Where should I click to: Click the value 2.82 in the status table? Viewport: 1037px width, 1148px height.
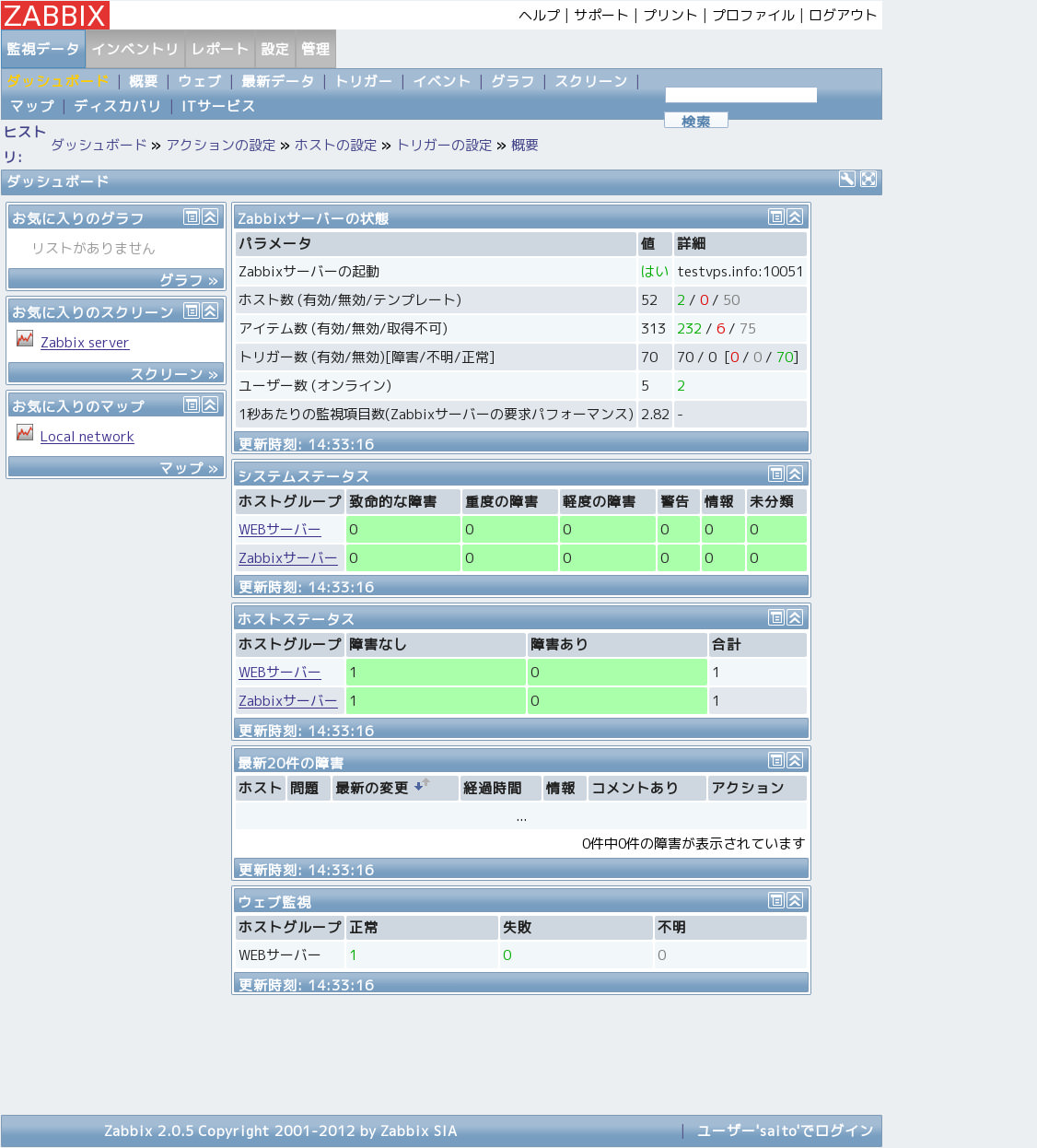[655, 415]
